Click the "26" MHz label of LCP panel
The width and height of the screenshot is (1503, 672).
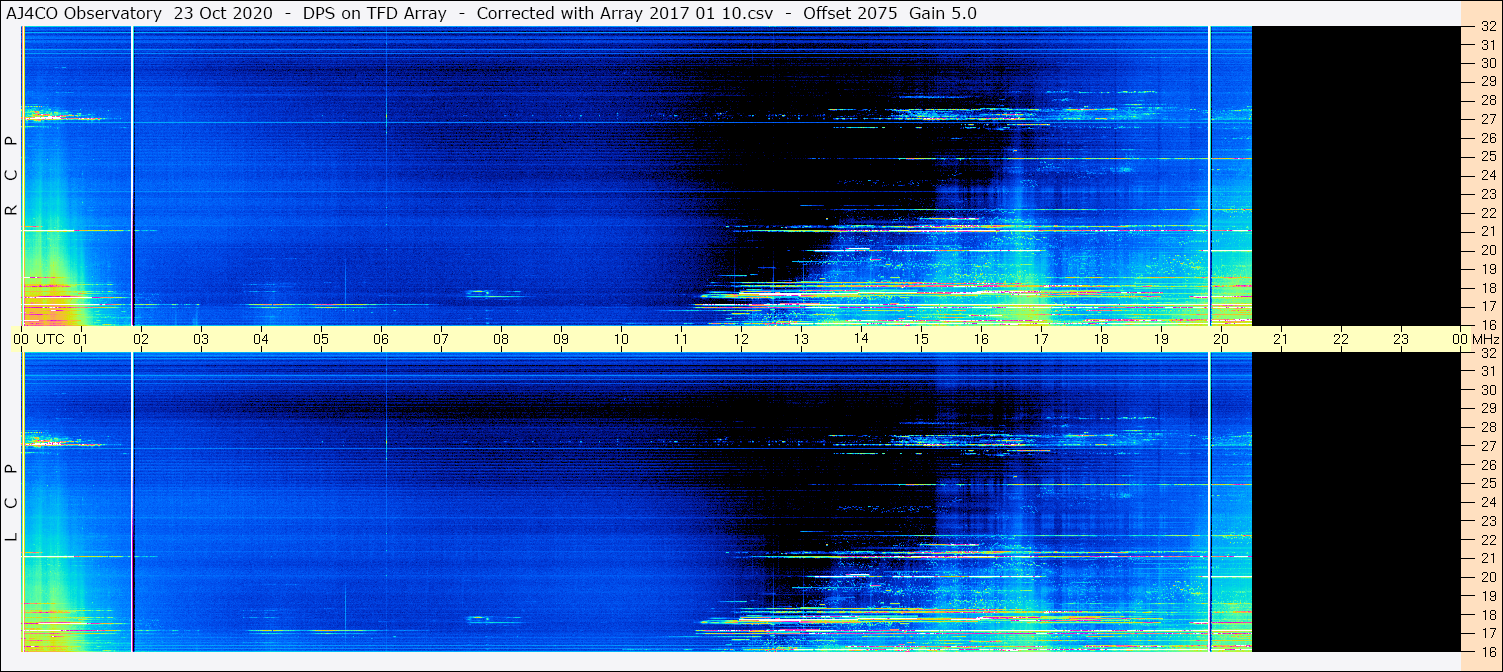[x=1487, y=465]
